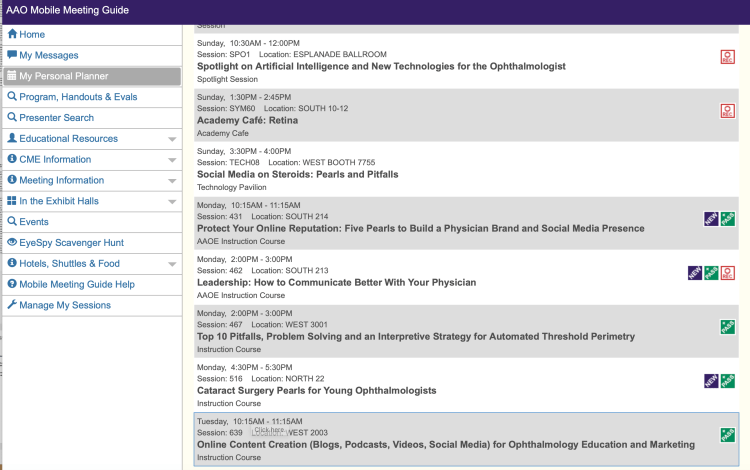This screenshot has width=750, height=470.
Task: Click 'Location: SOUTH 213' text
Action: 290,271
